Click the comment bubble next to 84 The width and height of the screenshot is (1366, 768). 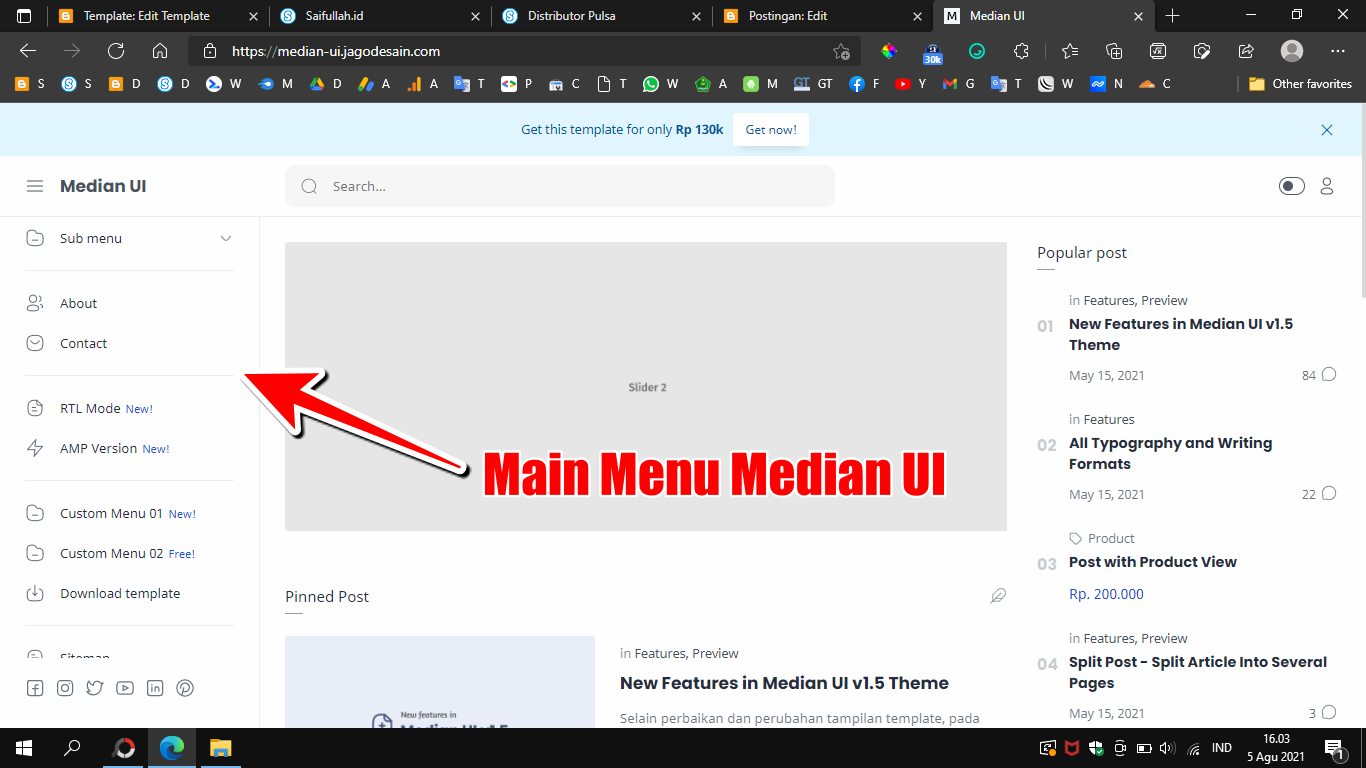point(1329,375)
